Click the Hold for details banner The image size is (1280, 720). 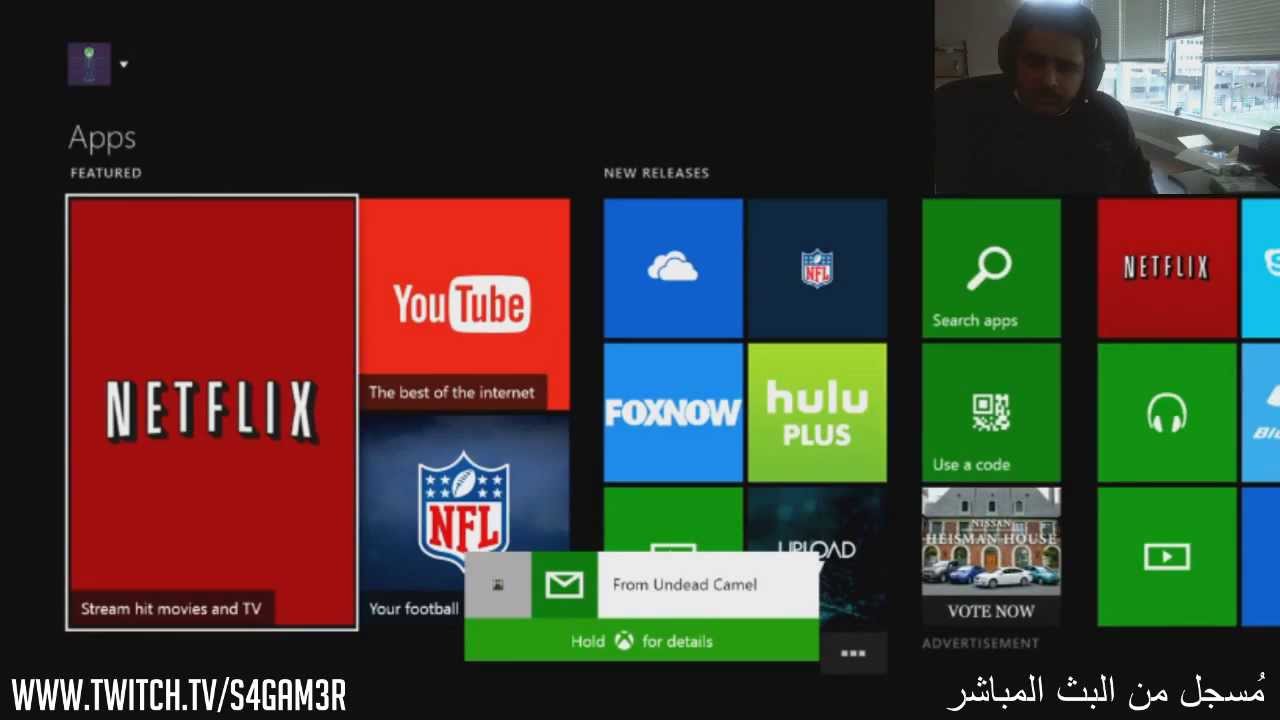[642, 640]
